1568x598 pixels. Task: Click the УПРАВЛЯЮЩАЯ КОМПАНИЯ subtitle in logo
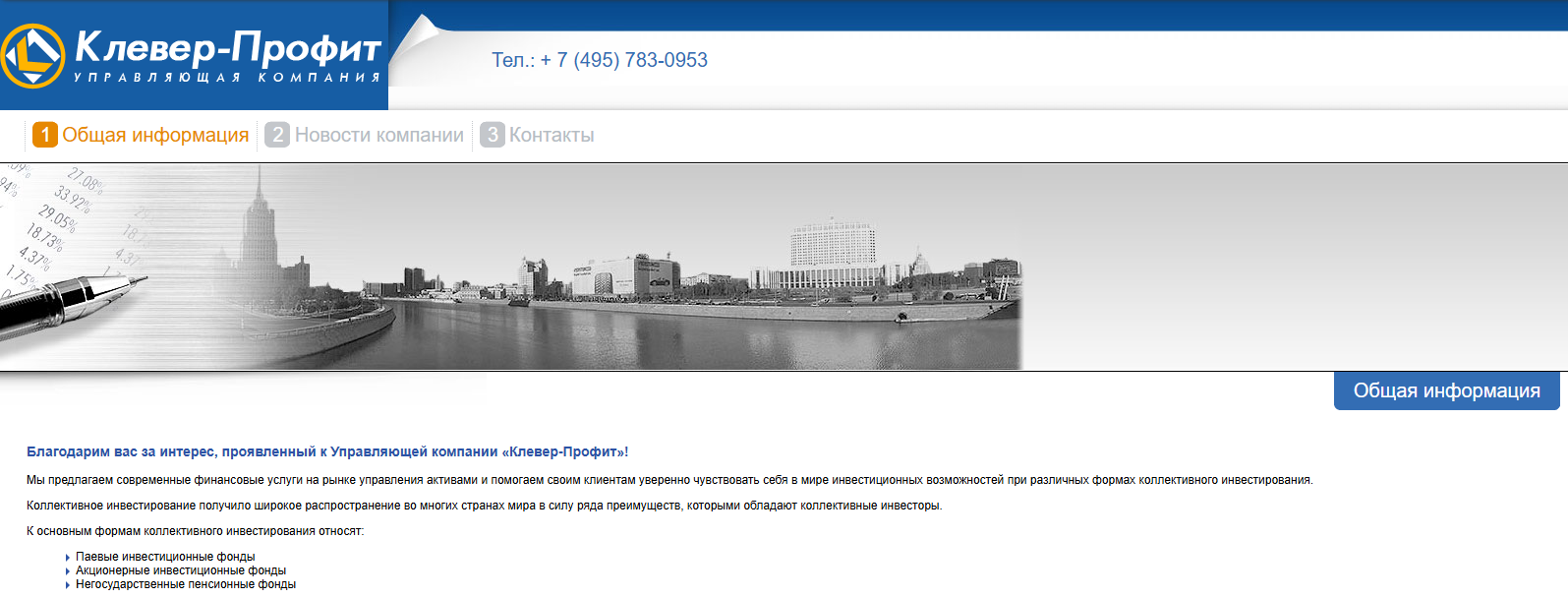pos(227,78)
